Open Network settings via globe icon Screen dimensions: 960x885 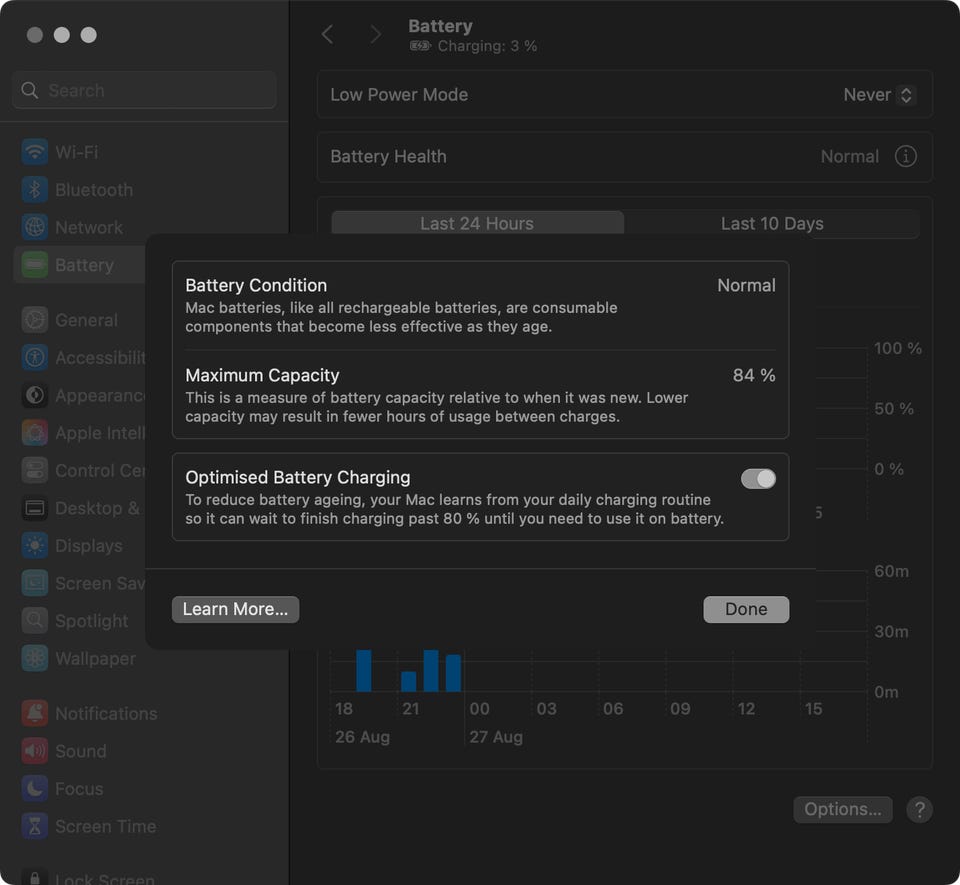pos(35,227)
